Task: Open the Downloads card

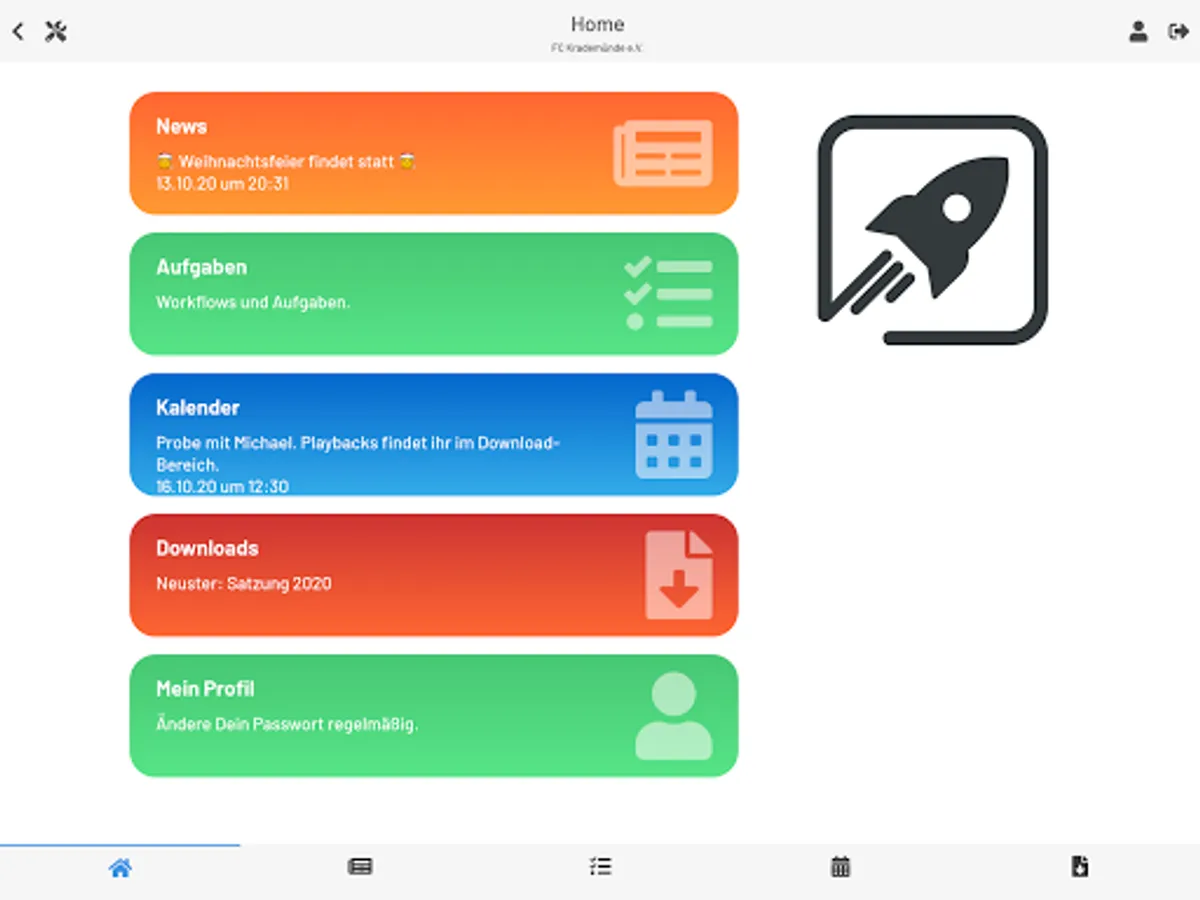Action: [434, 575]
